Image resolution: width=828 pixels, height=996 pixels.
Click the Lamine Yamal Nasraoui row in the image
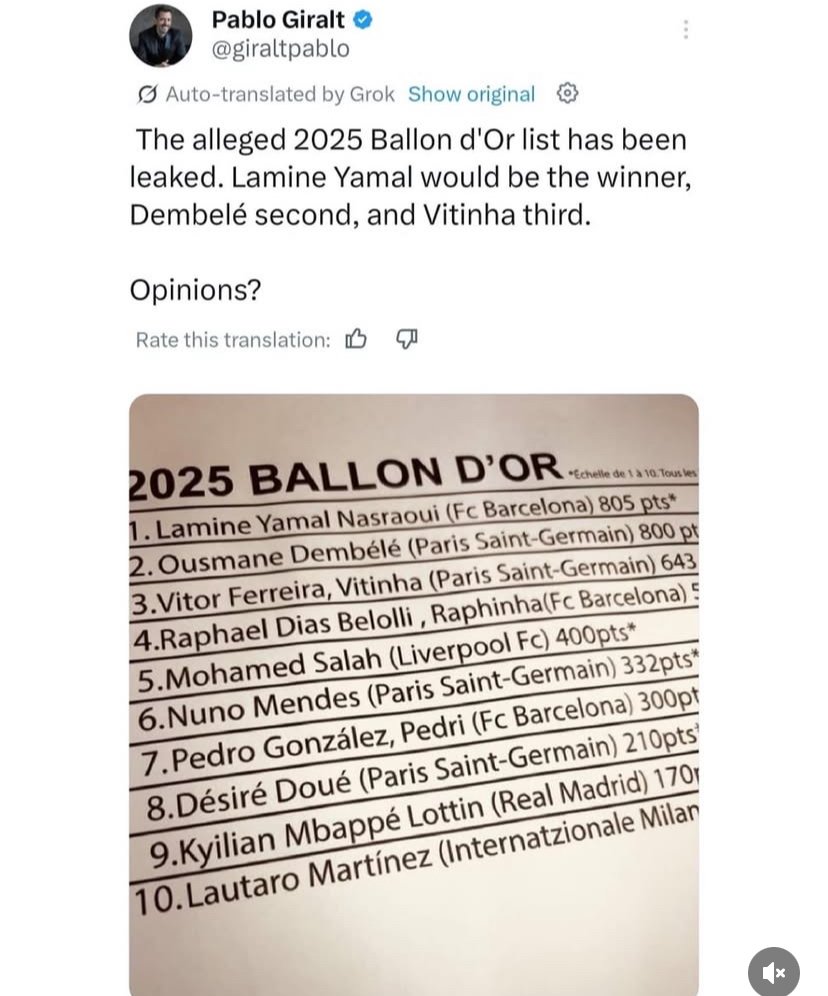pos(400,515)
